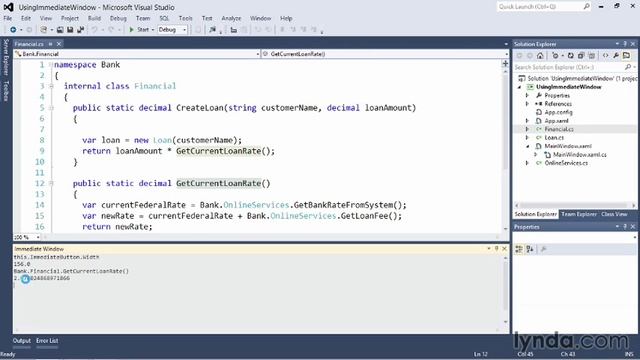Screen dimensions: 640x360
Task: Collapse the Financial class outlining region
Action: coord(51,86)
